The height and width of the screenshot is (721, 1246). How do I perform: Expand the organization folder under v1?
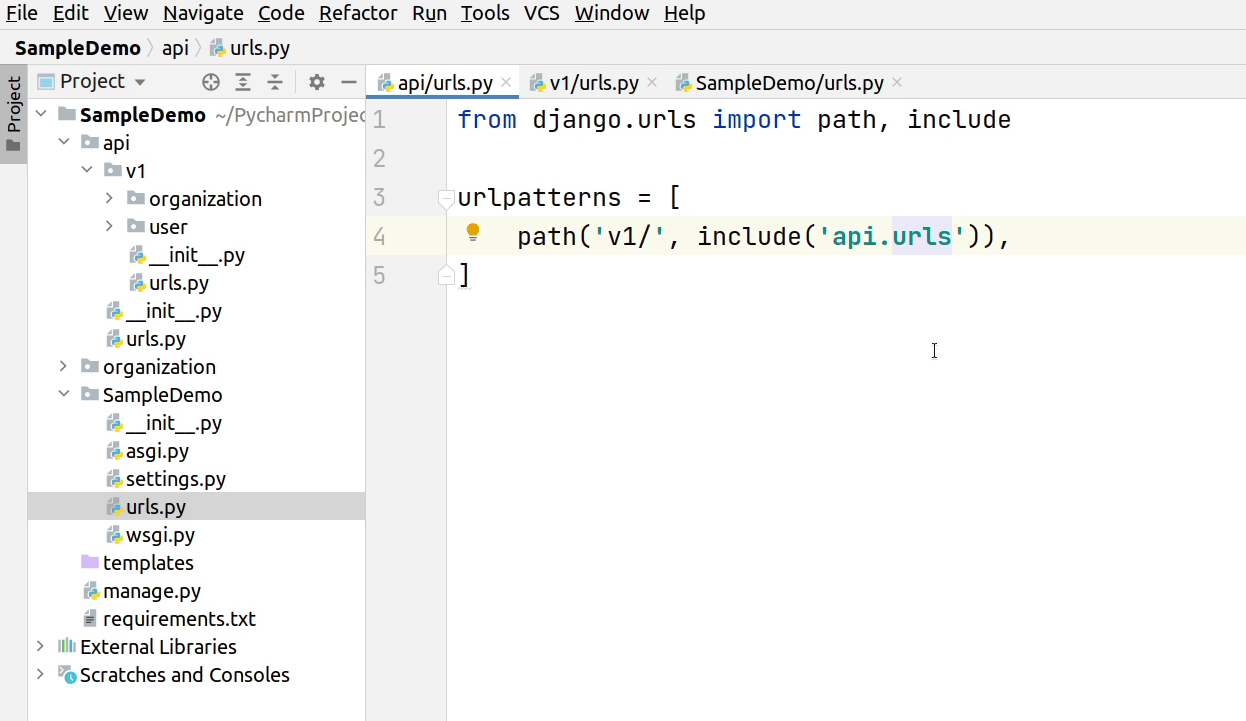(109, 199)
